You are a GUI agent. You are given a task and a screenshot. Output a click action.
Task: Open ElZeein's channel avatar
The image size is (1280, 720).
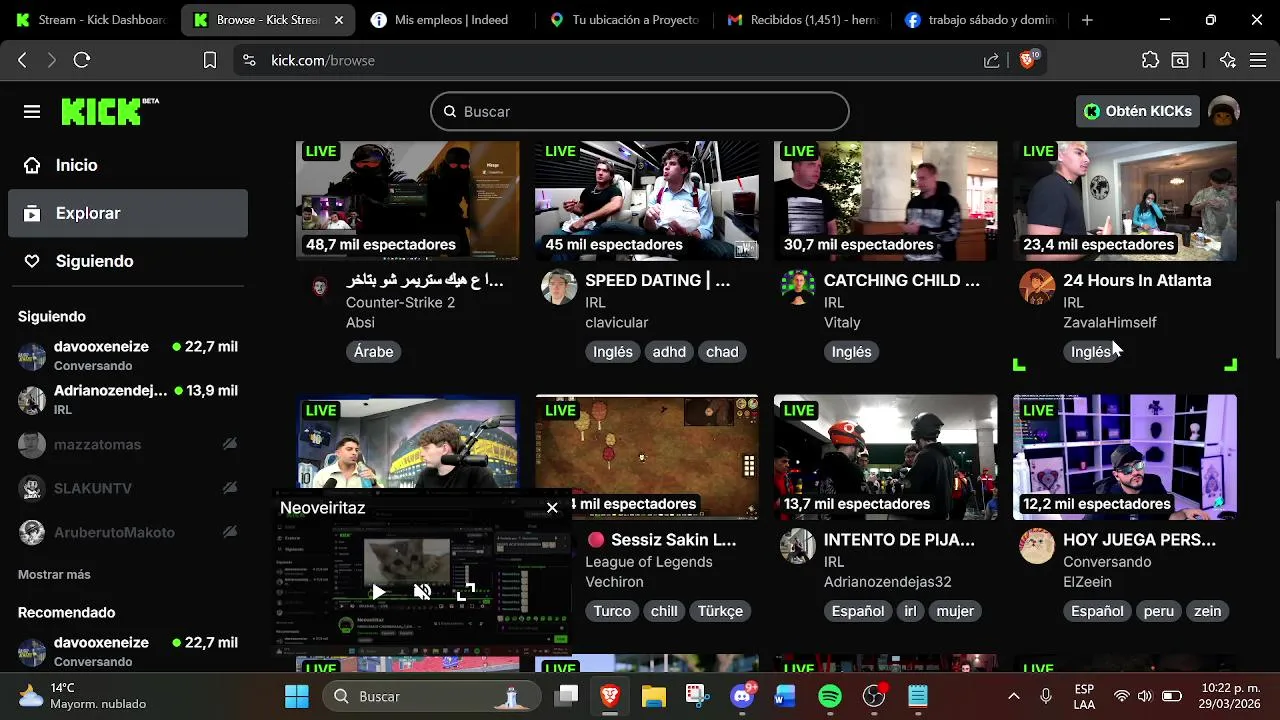coord(1037,546)
